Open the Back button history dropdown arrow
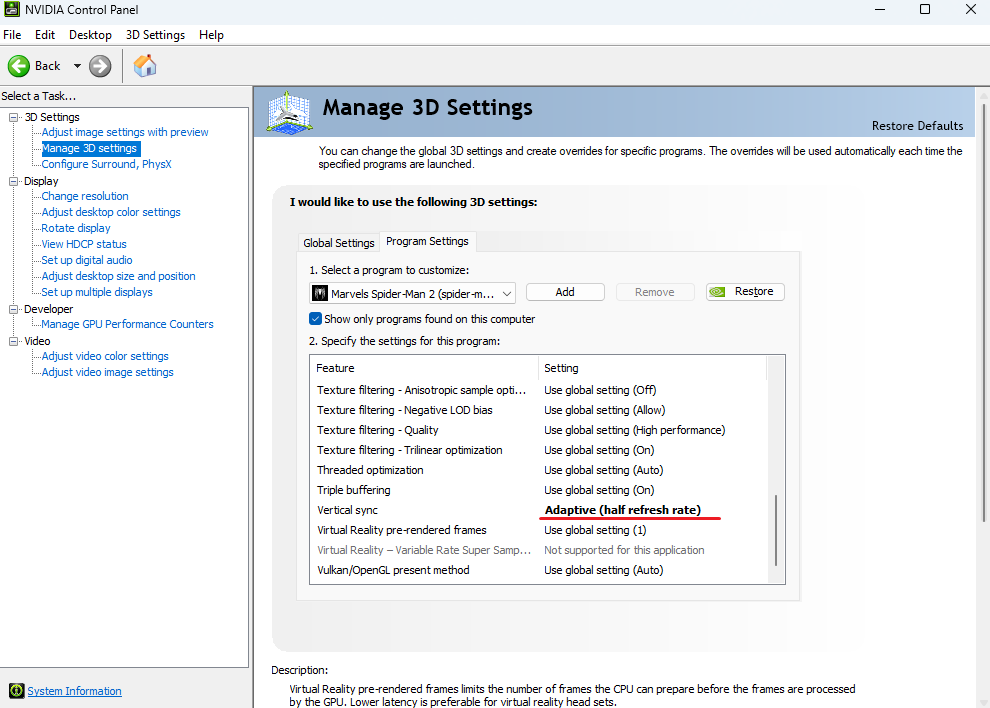Screen dimensions: 990x708 click(77, 66)
